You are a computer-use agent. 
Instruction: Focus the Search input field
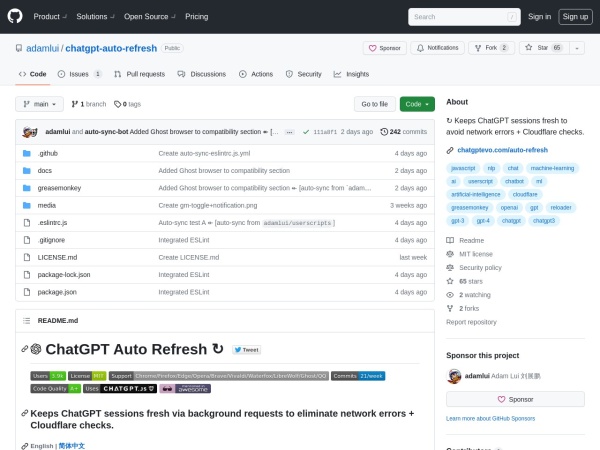[464, 17]
